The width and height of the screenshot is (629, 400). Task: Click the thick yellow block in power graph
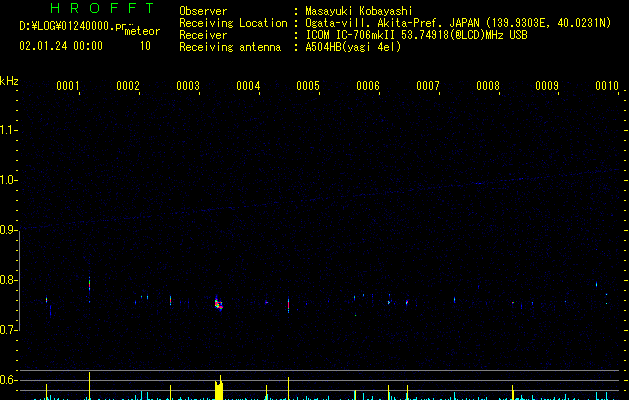(219, 390)
